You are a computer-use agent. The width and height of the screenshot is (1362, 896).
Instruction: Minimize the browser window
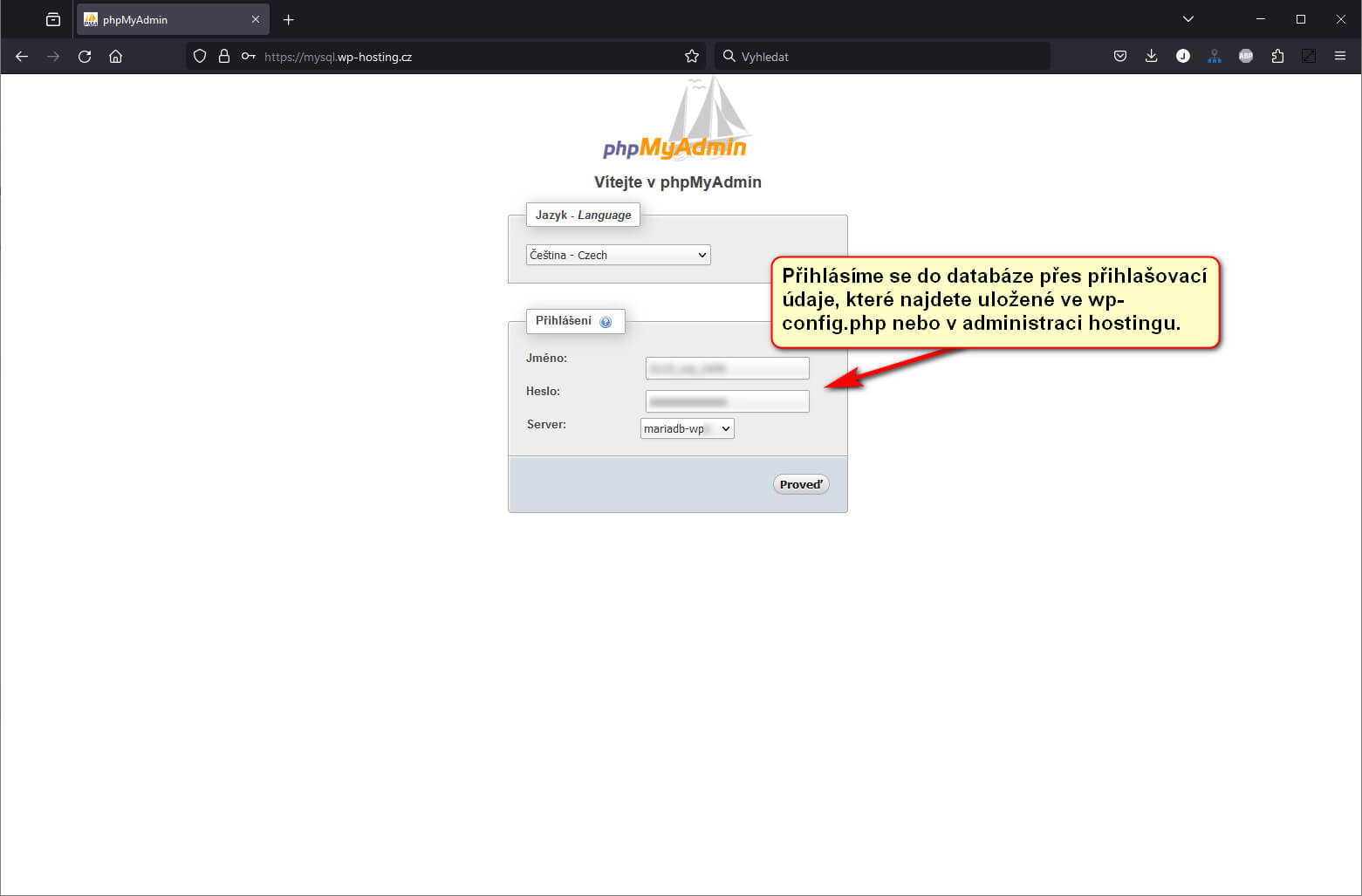[1261, 19]
